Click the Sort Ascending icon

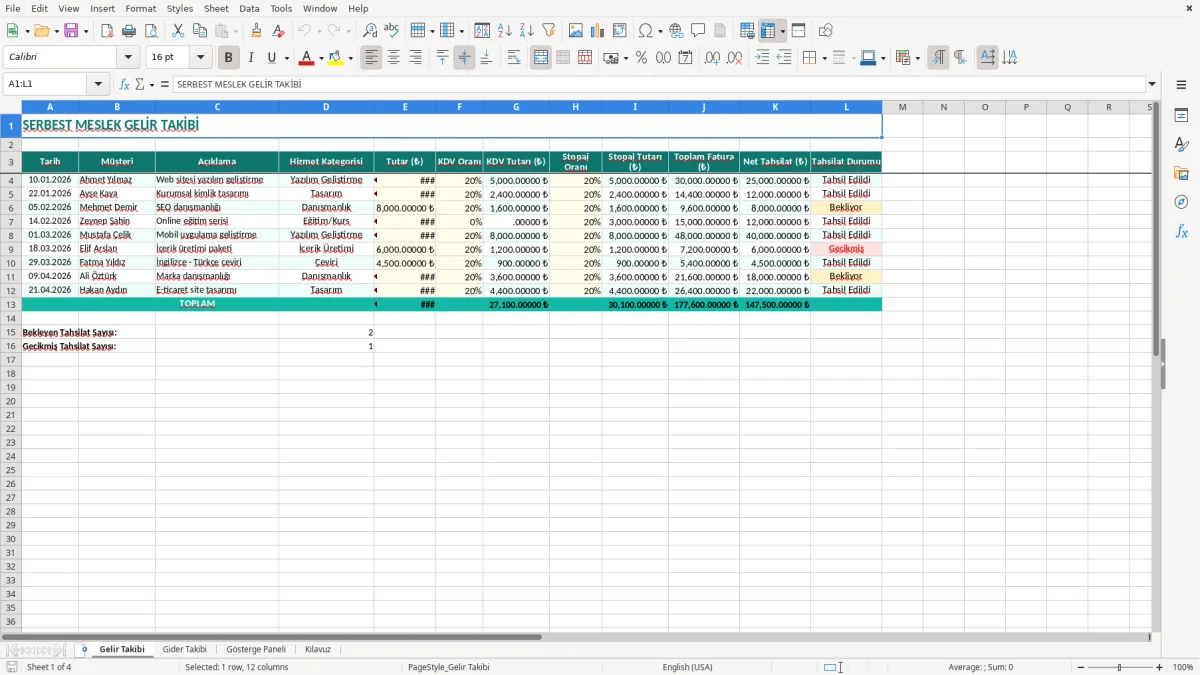click(504, 31)
